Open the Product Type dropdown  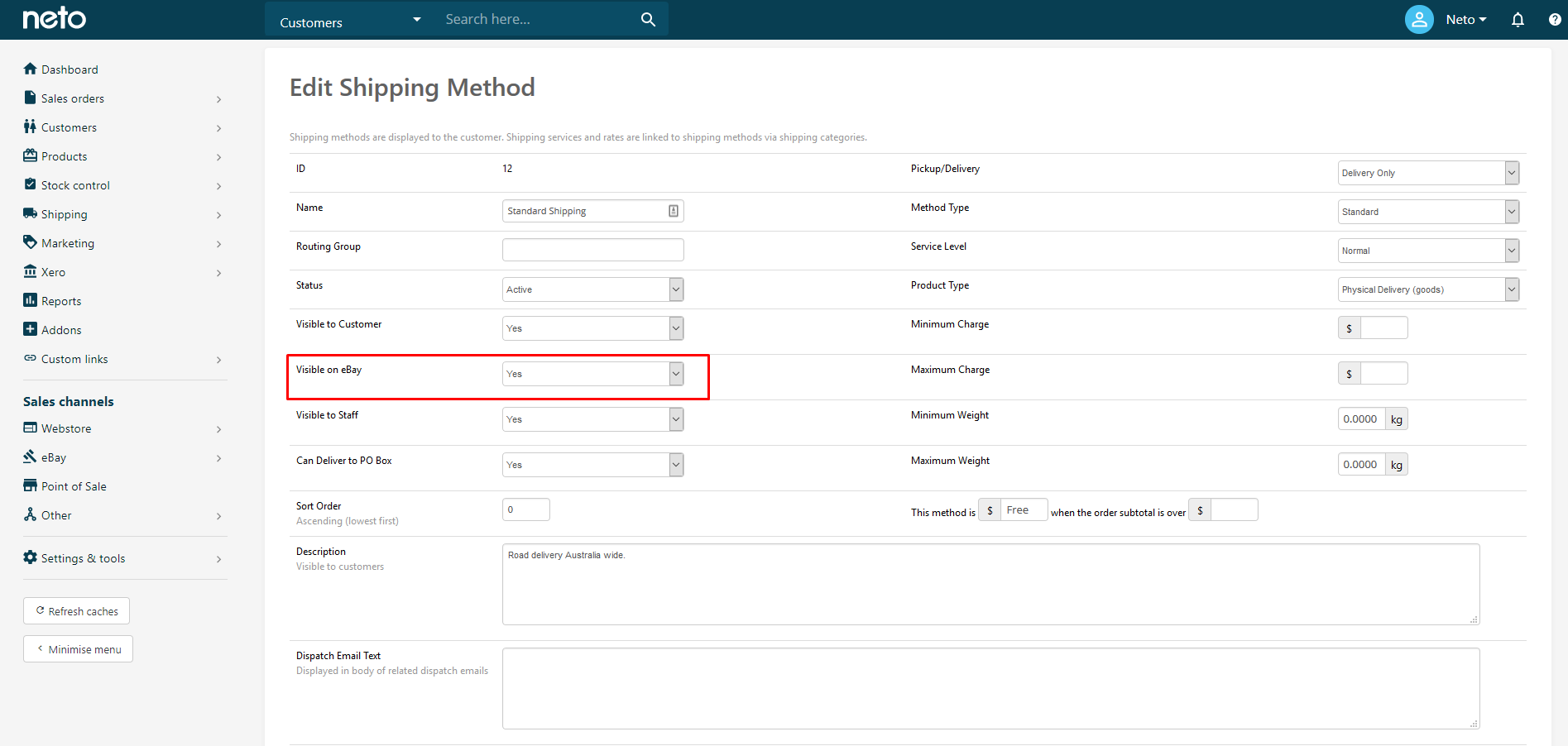[x=1428, y=289]
